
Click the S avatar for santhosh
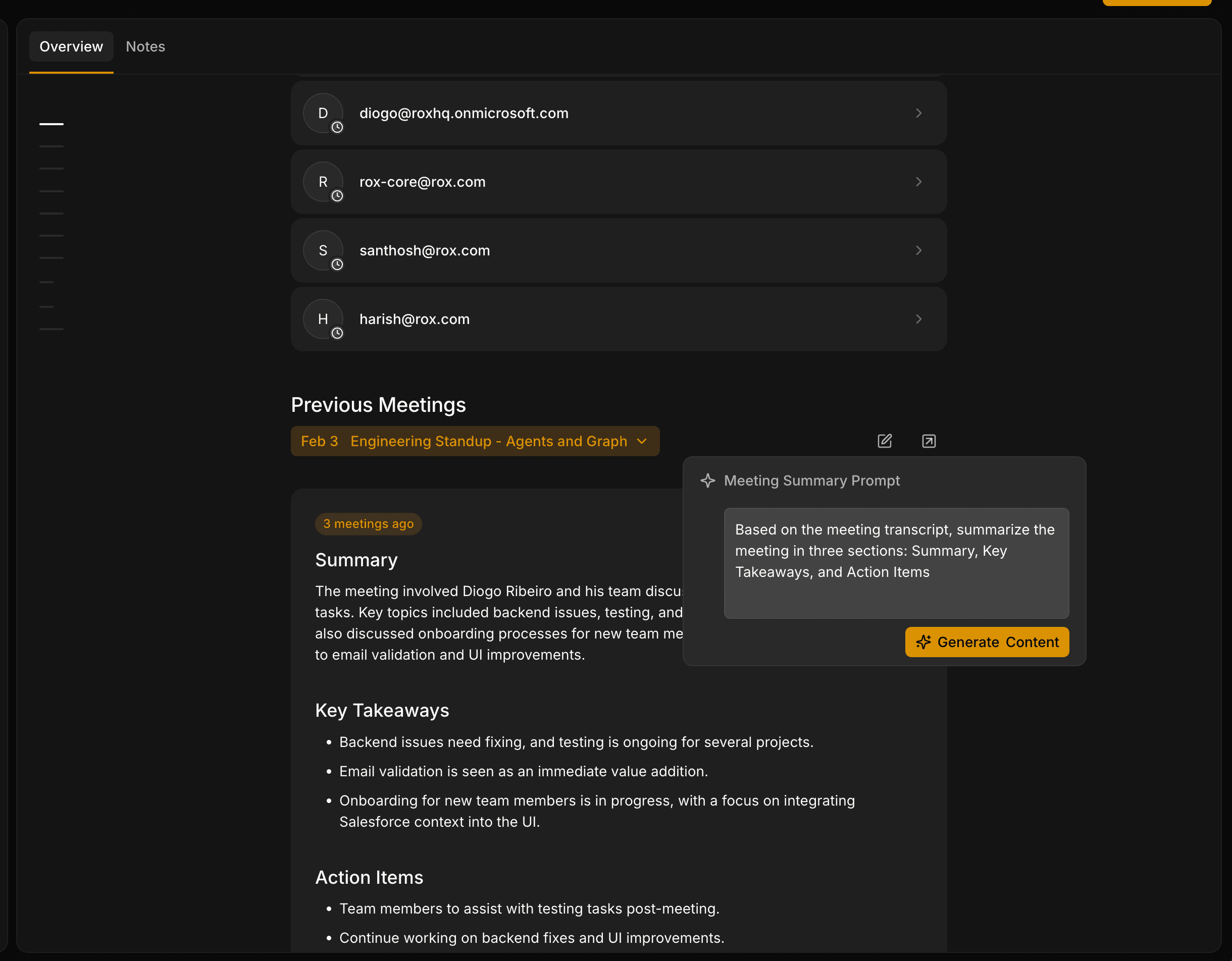point(323,250)
